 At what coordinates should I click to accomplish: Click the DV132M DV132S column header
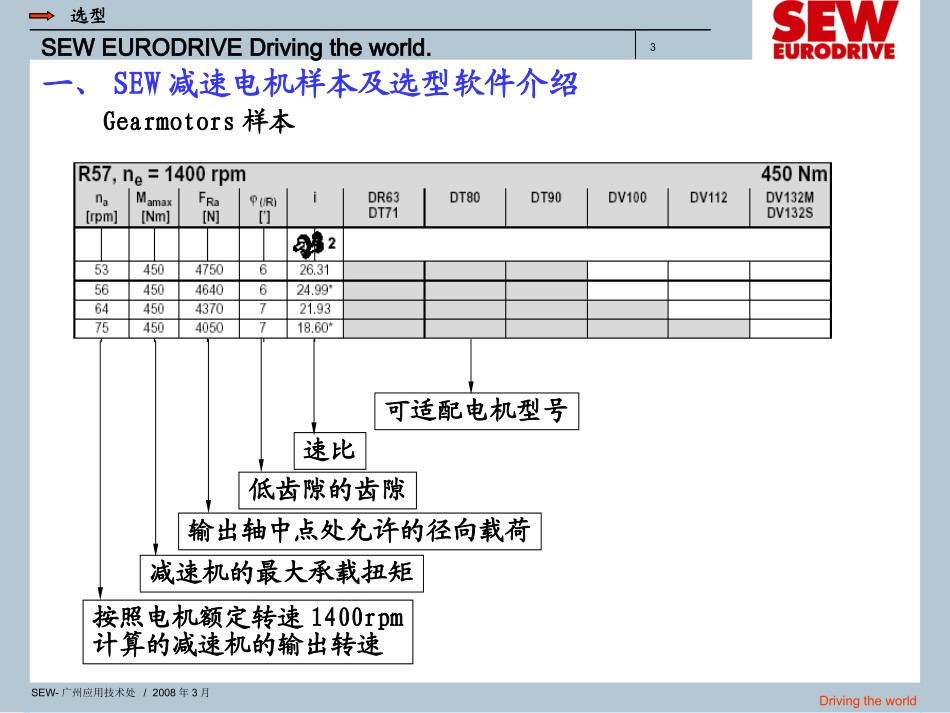tap(789, 205)
